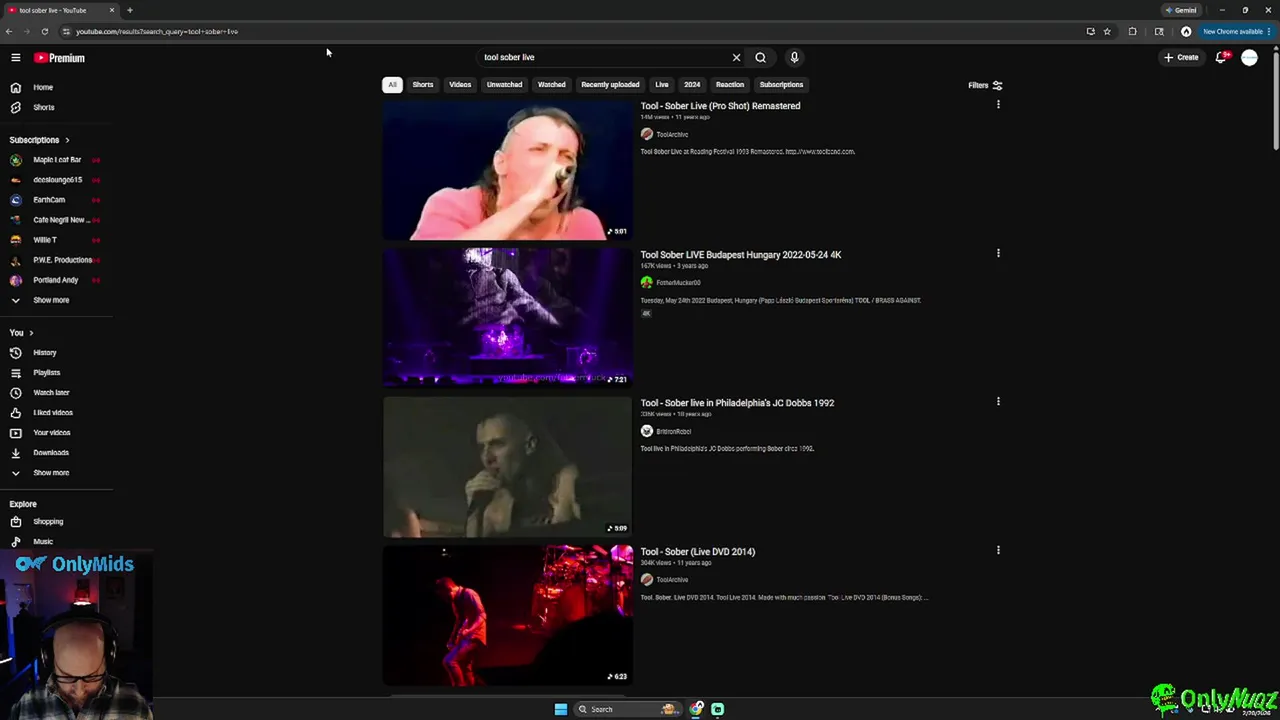1280x720 pixels.
Task: Select the Live filter chip
Action: (x=662, y=85)
